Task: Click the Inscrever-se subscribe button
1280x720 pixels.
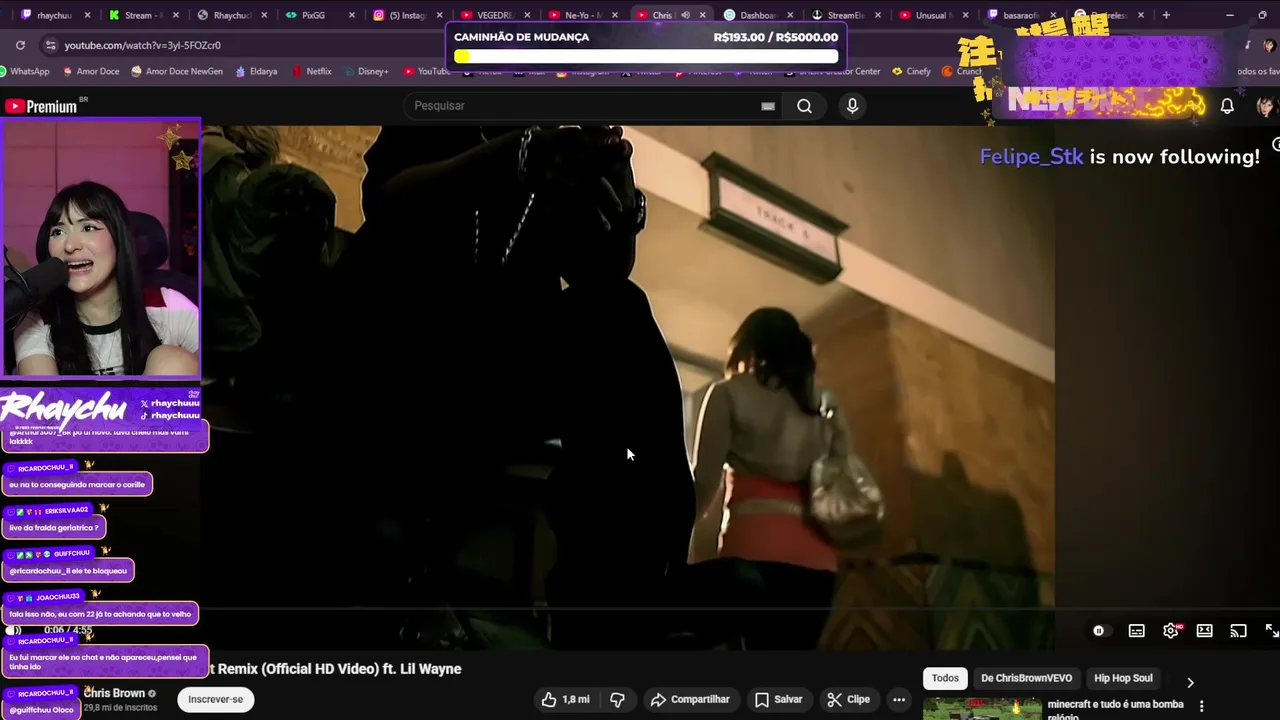Action: [x=216, y=699]
